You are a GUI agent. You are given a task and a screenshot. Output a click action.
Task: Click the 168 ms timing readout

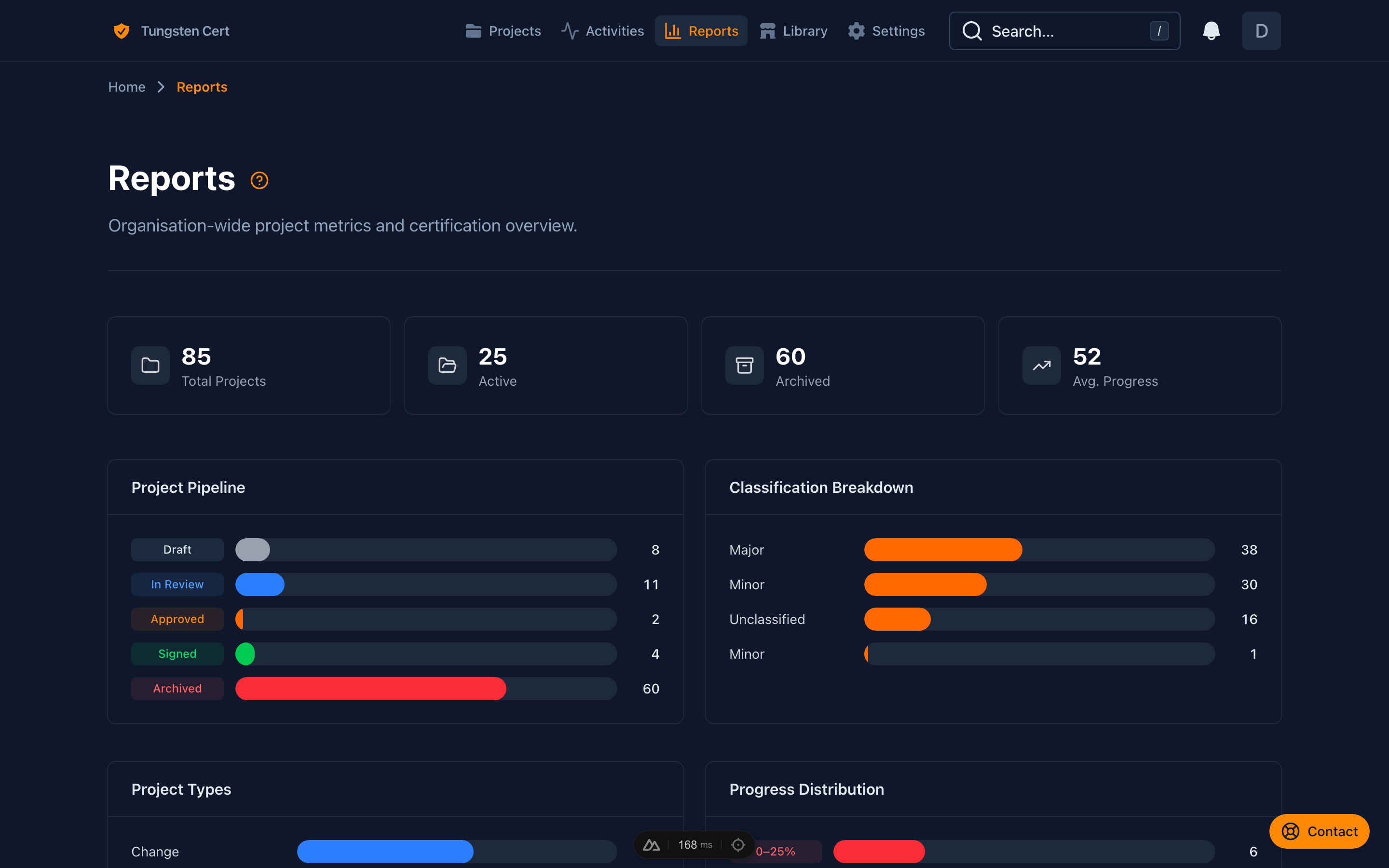(x=694, y=844)
